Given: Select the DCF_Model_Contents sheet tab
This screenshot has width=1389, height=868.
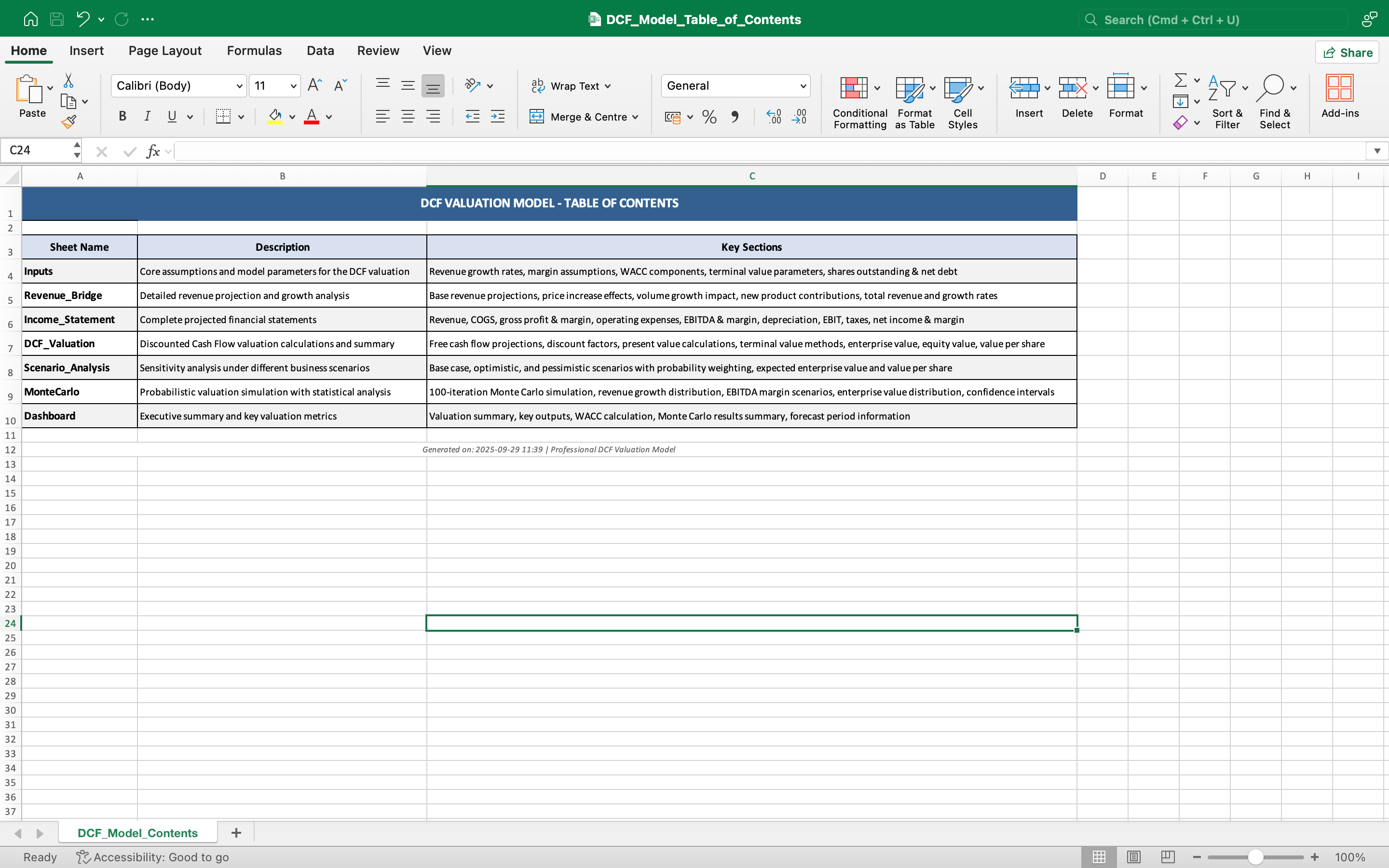Looking at the screenshot, I should (x=138, y=832).
